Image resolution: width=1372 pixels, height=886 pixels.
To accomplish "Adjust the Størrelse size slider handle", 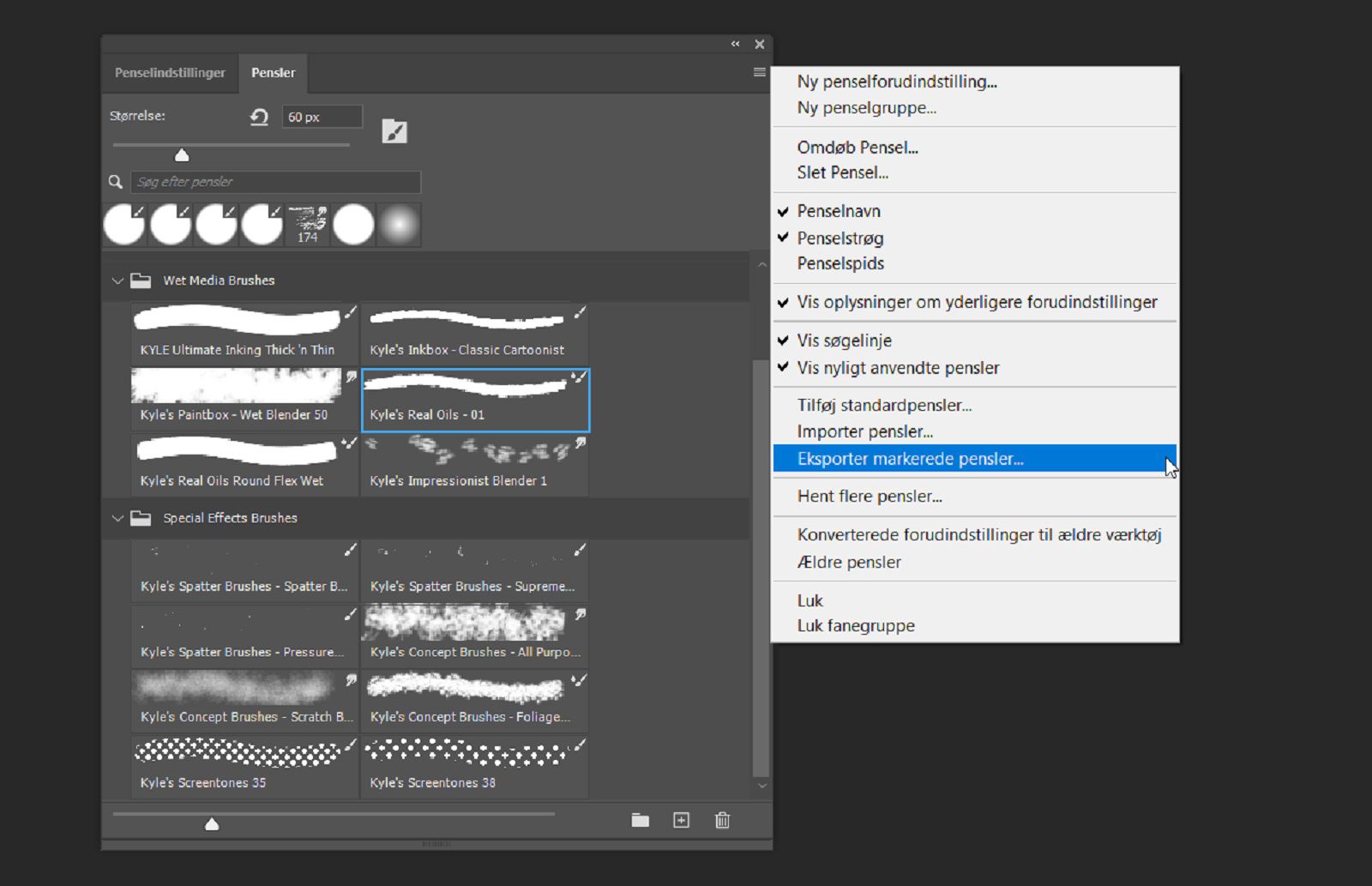I will 182,155.
